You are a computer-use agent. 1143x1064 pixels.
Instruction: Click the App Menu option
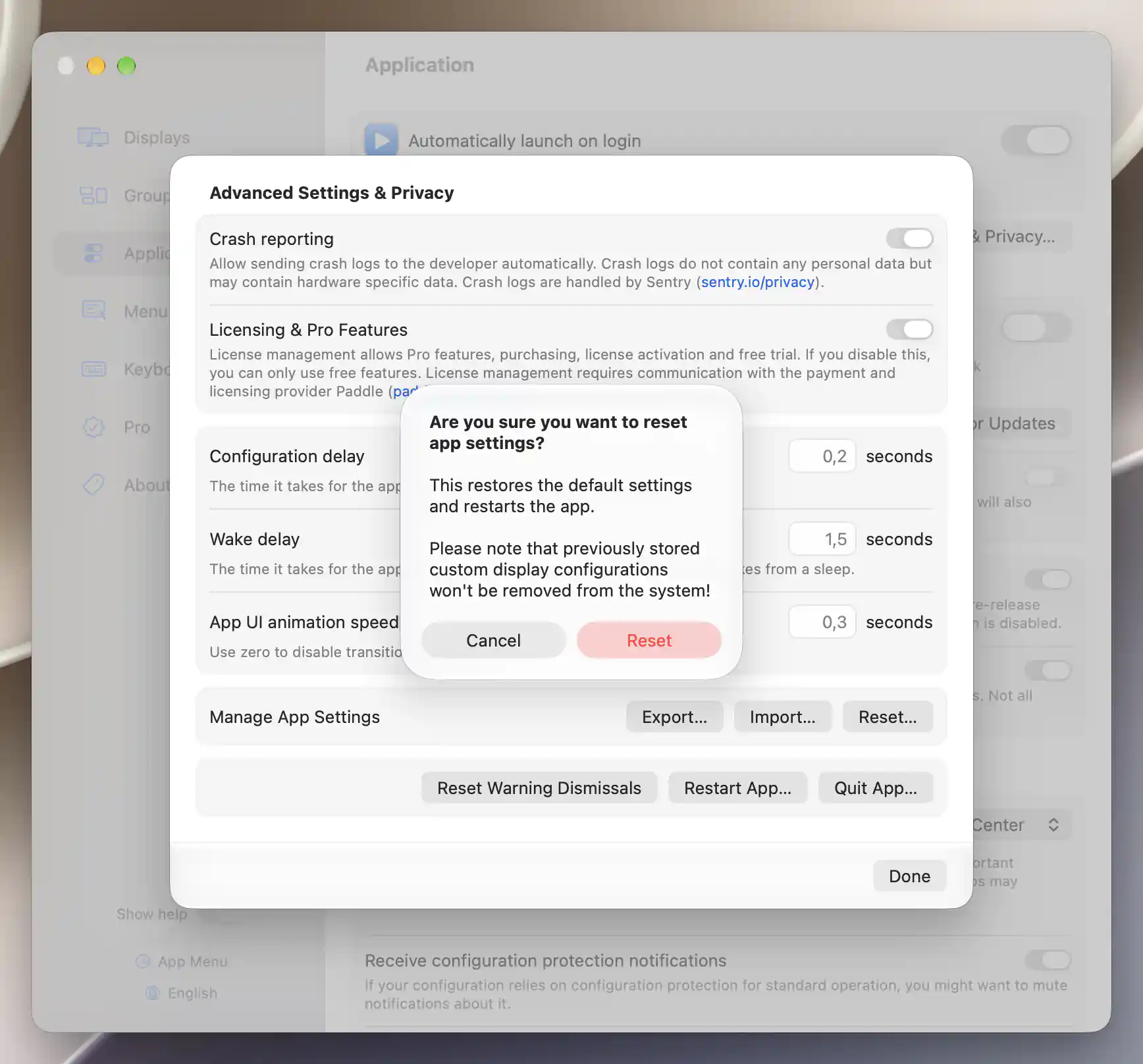pyautogui.click(x=181, y=961)
